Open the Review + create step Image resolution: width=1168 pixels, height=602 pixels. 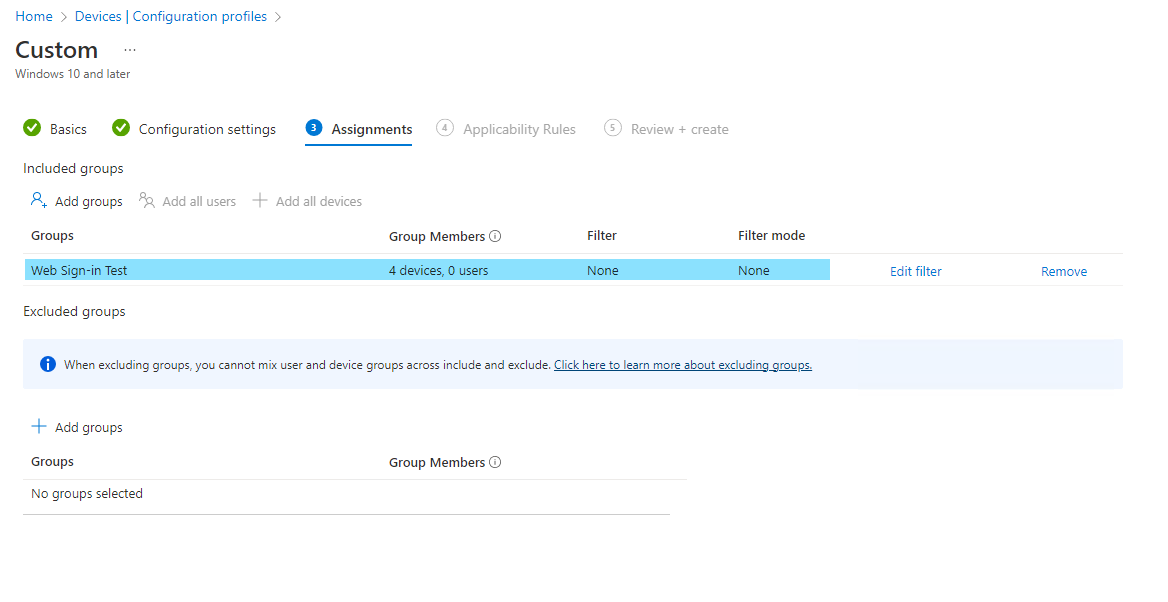click(x=679, y=129)
